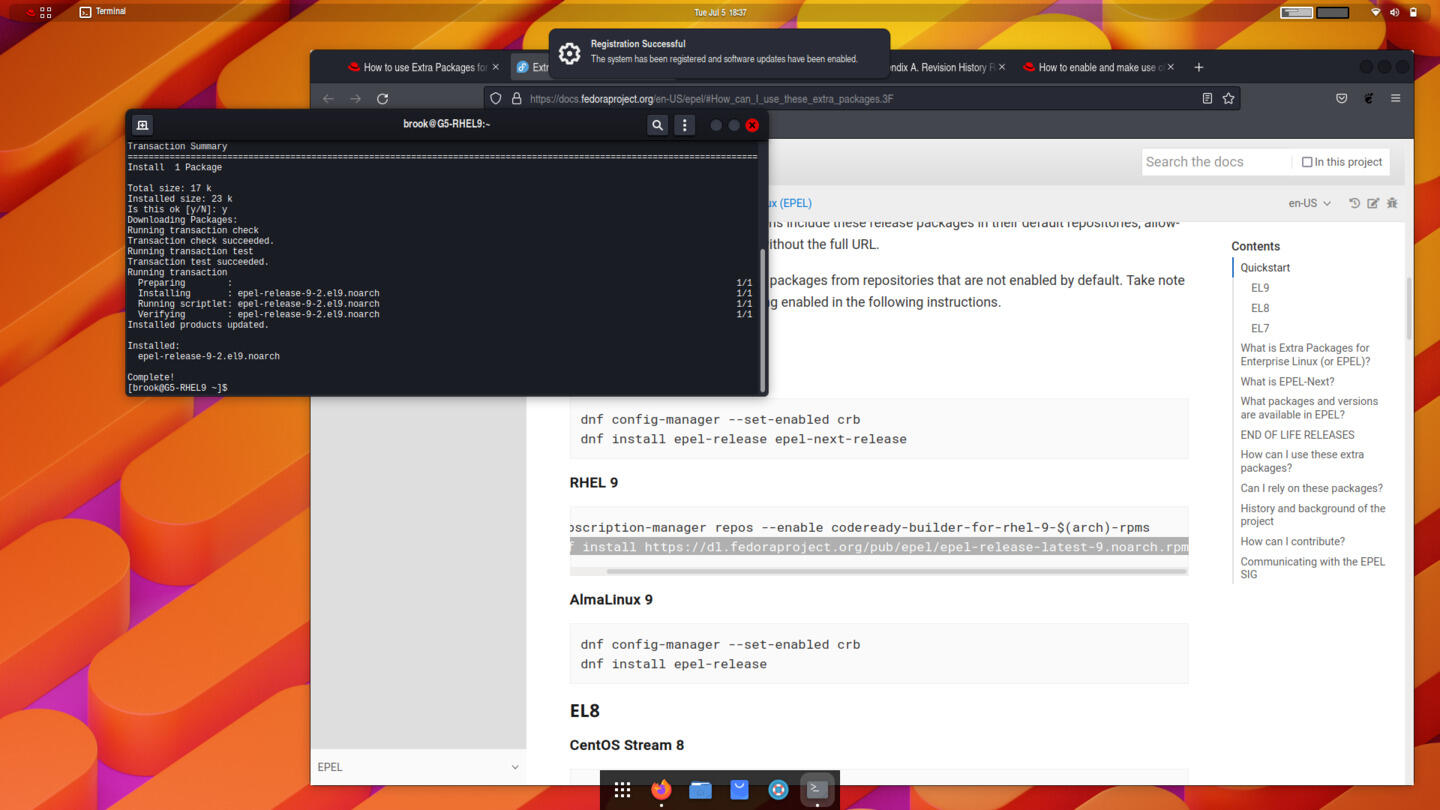
Task: Click the docs page vertical scrollbar
Action: coord(1408,308)
